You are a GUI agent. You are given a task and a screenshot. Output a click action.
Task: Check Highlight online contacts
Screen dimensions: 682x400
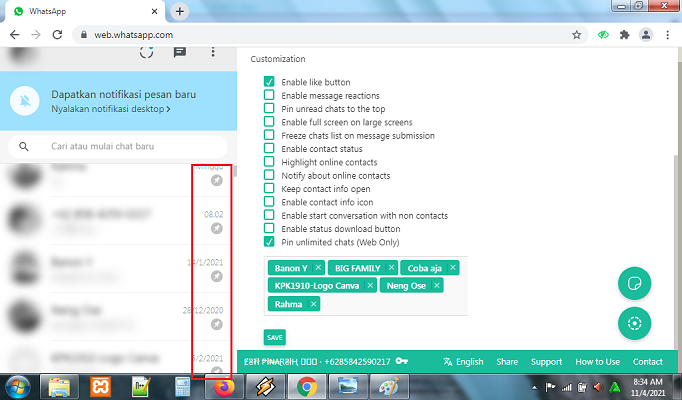coord(269,161)
